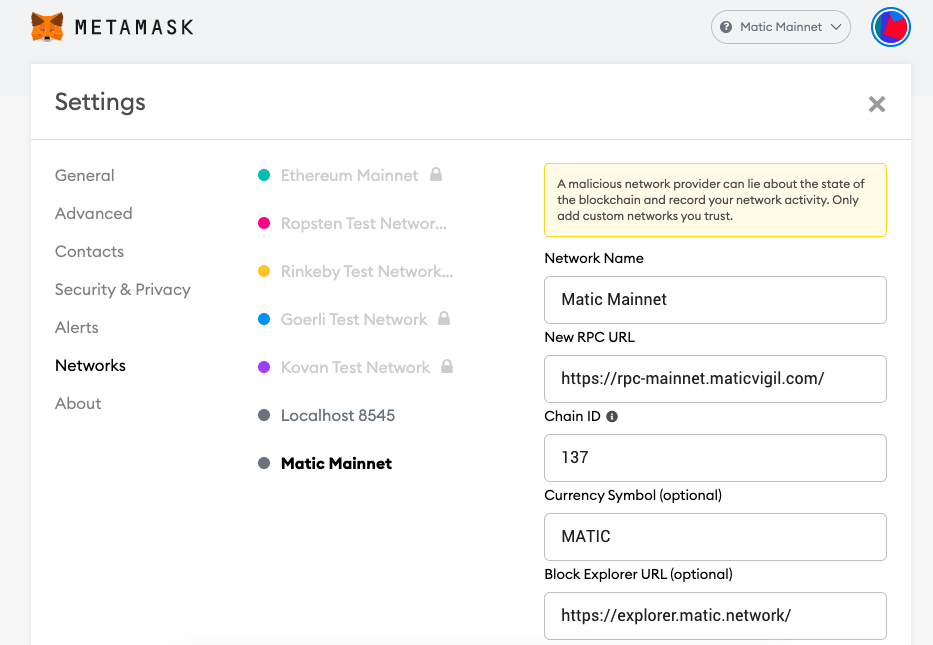Open the Advanced settings tab
Viewport: 933px width, 645px height.
[x=93, y=214]
